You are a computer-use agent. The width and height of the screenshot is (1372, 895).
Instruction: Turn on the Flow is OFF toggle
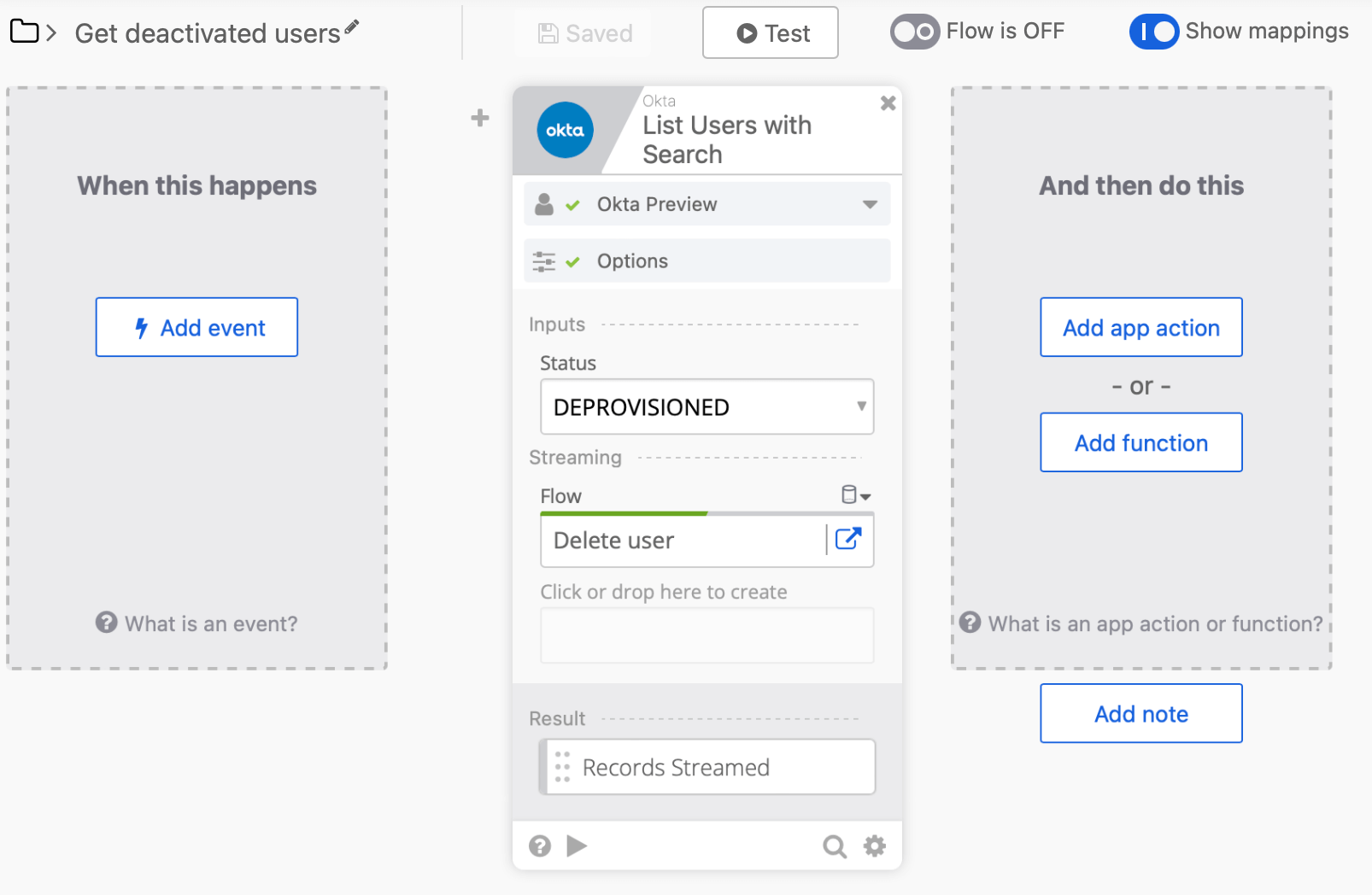click(914, 32)
